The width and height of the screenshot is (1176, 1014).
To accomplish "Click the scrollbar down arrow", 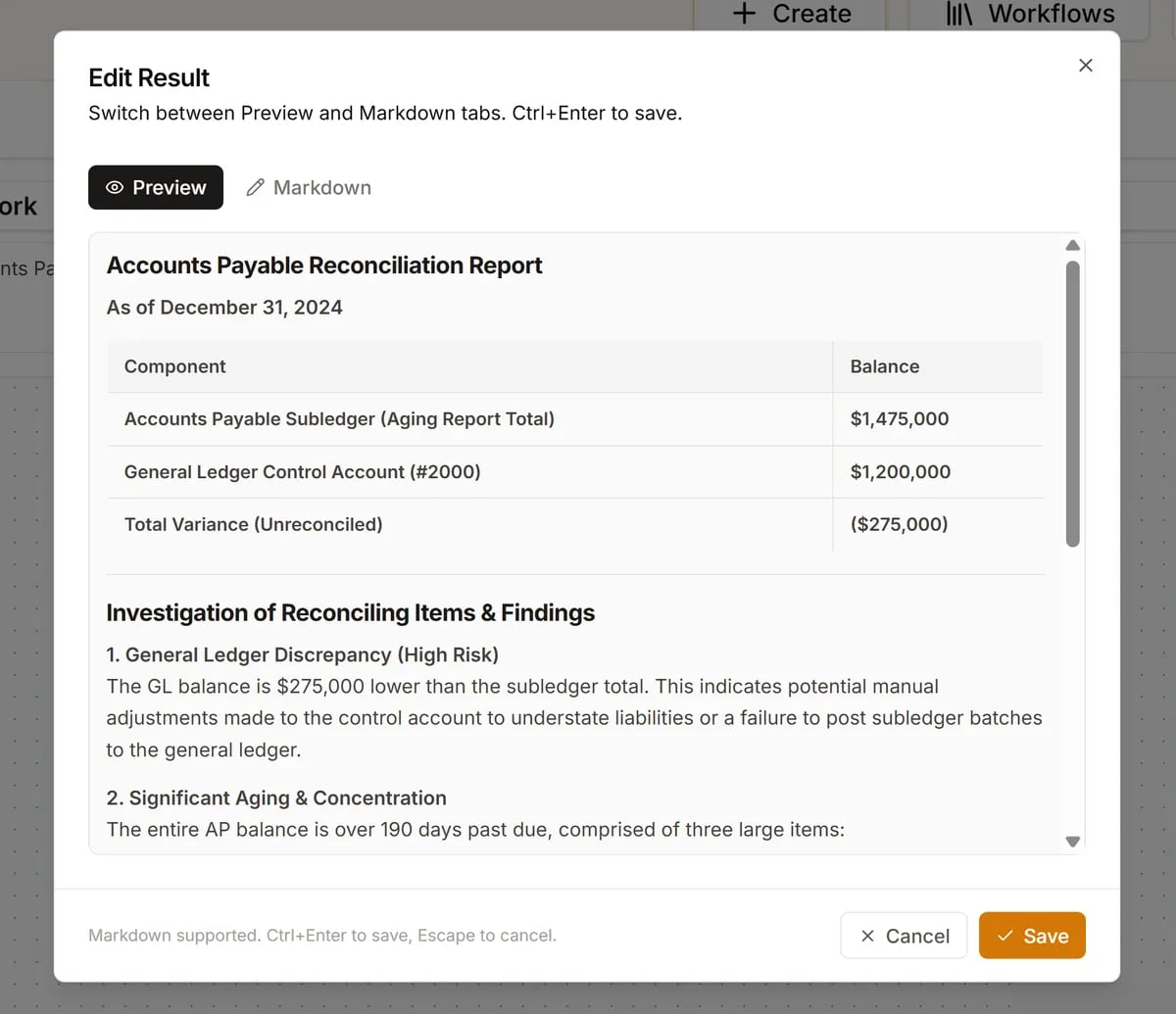I will tap(1072, 841).
